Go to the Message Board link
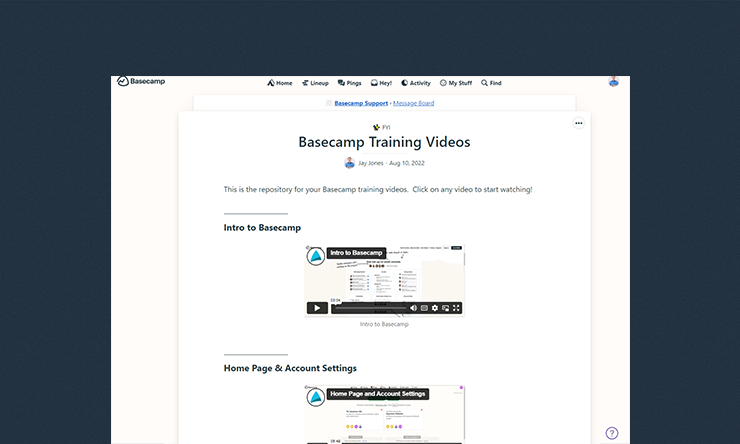This screenshot has height=444, width=740. click(413, 103)
